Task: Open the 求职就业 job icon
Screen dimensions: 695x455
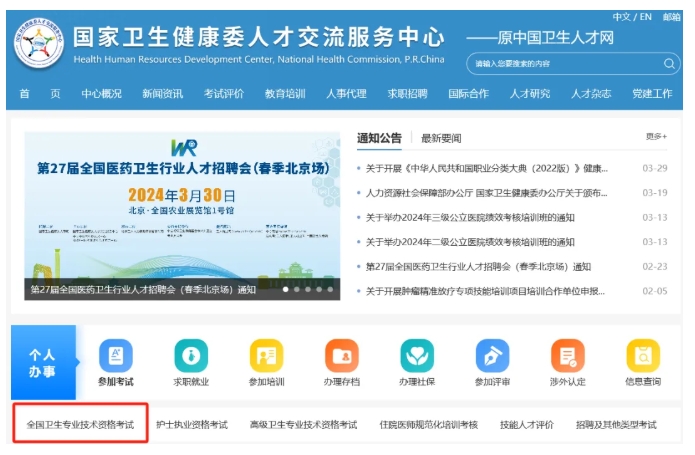Action: tap(191, 357)
